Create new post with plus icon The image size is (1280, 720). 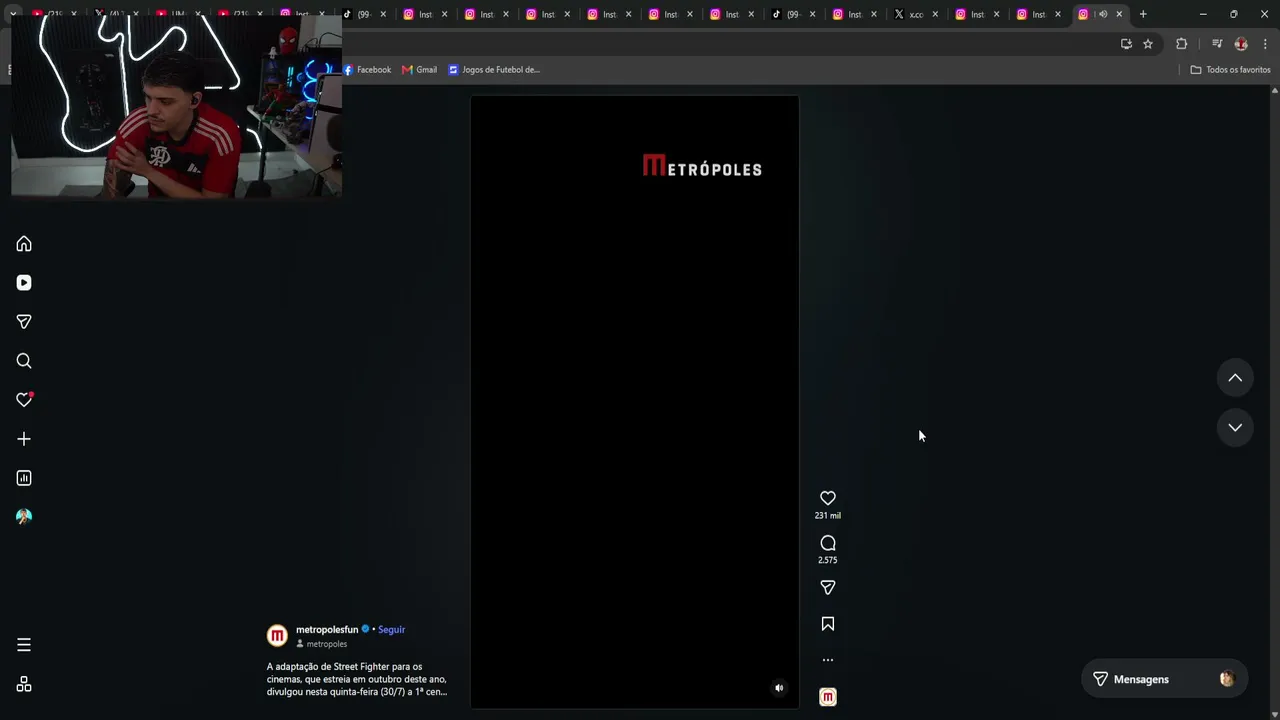pyautogui.click(x=24, y=439)
